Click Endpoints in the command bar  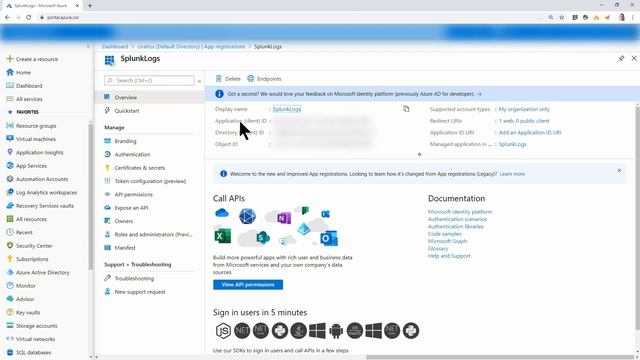pos(264,79)
